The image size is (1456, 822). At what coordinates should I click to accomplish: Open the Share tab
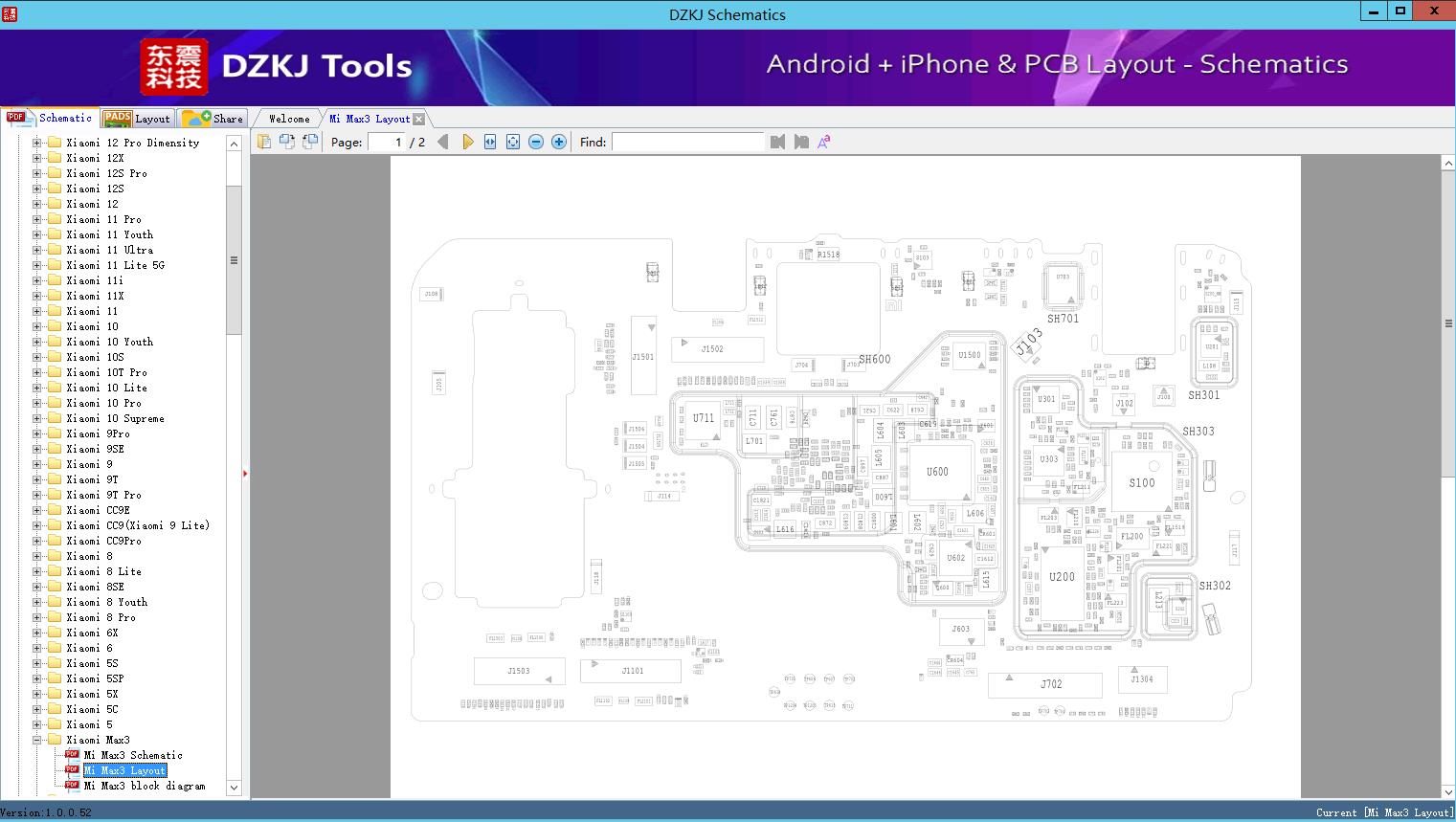[213, 119]
